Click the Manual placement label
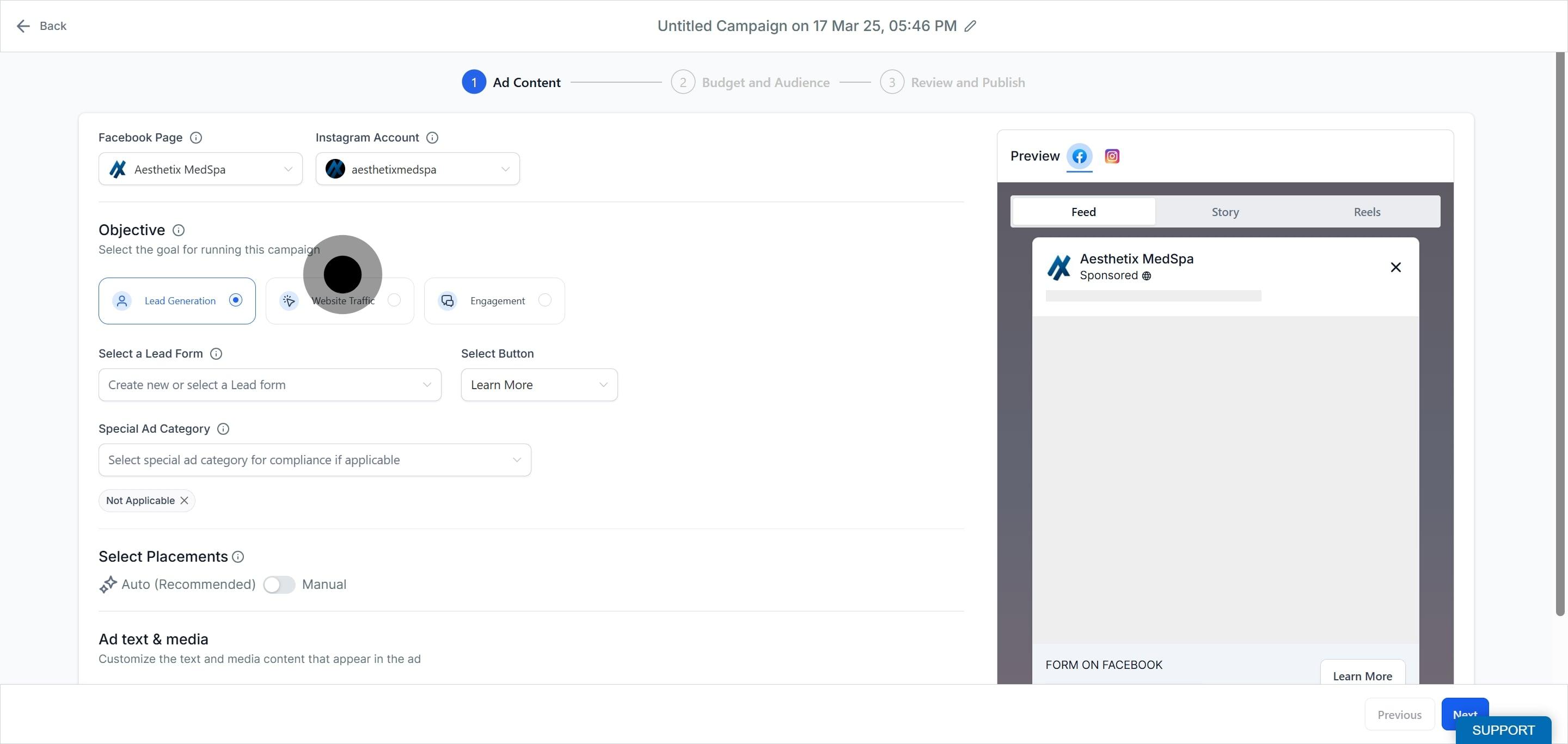Screen dimensions: 1568x744 (x=324, y=584)
